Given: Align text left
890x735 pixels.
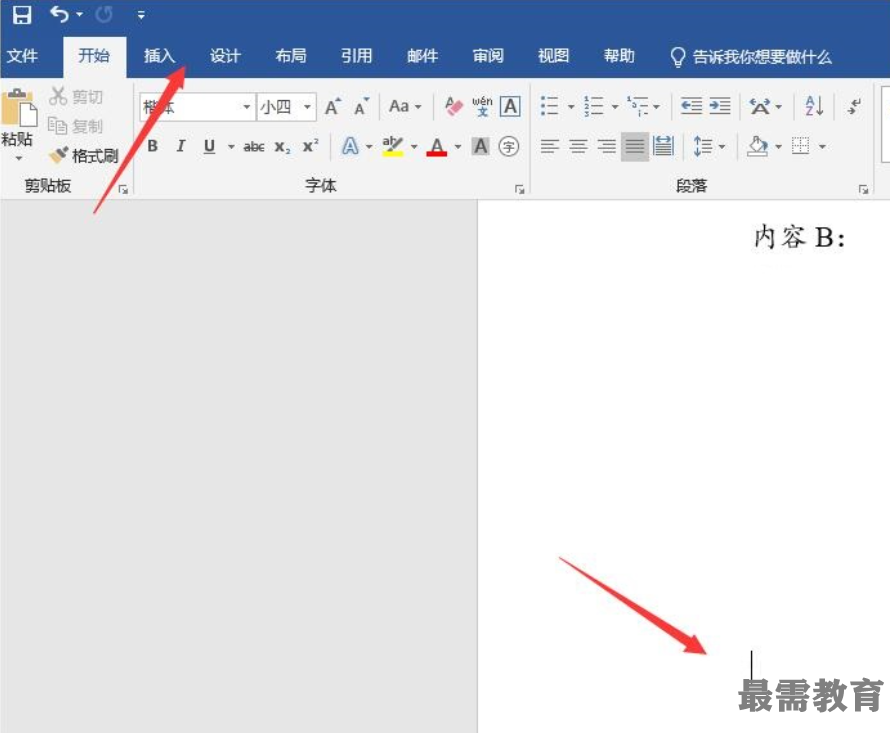Looking at the screenshot, I should tap(549, 146).
